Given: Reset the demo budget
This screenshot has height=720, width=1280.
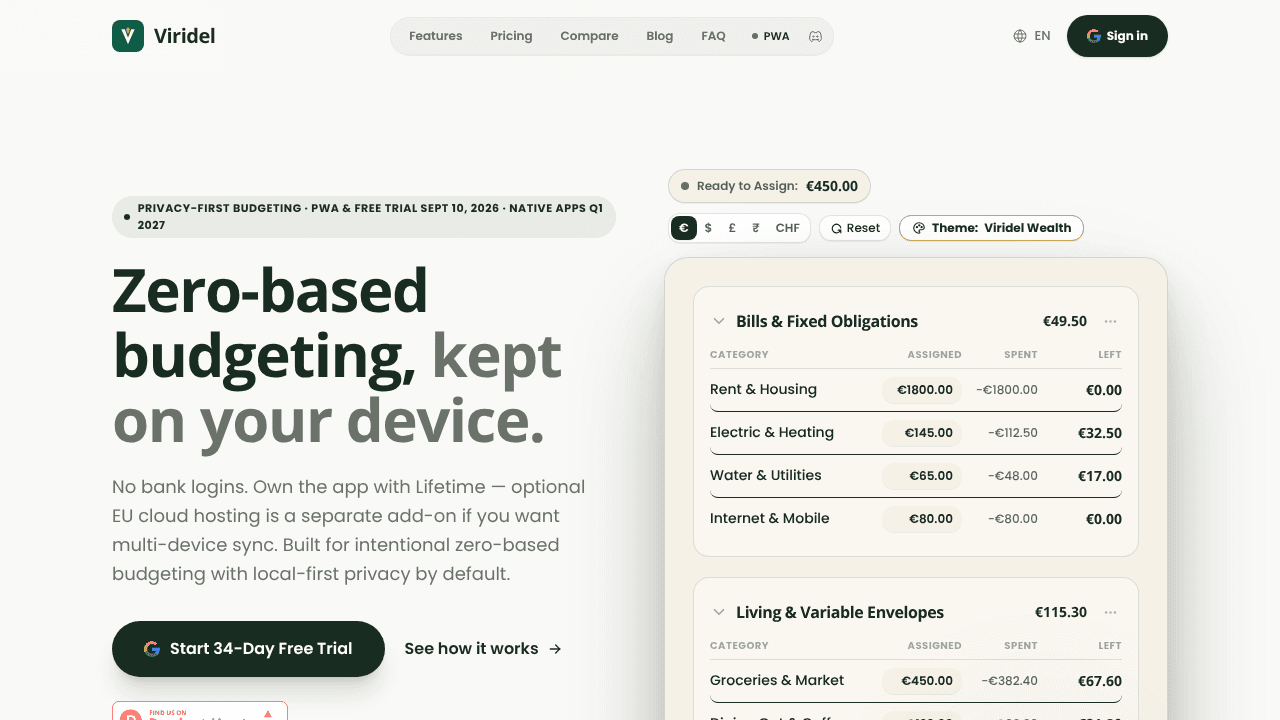Looking at the screenshot, I should click(x=855, y=228).
